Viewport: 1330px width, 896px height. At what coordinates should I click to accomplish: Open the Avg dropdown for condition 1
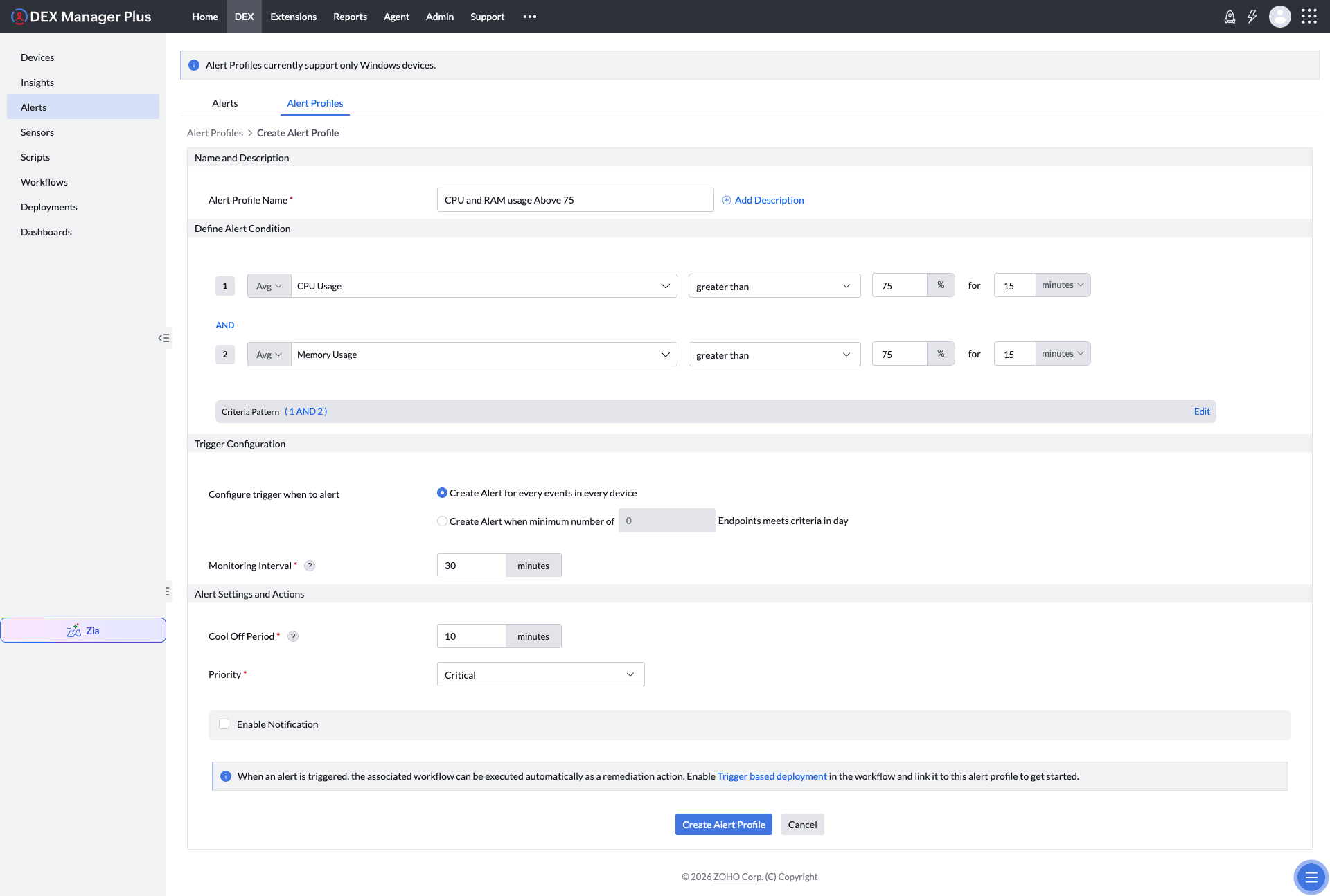click(x=269, y=286)
